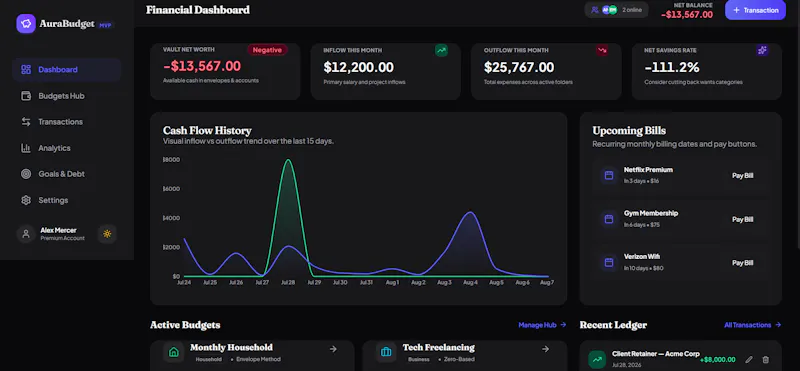
Task: Pay the Gym Membership bill
Action: pyautogui.click(x=742, y=219)
